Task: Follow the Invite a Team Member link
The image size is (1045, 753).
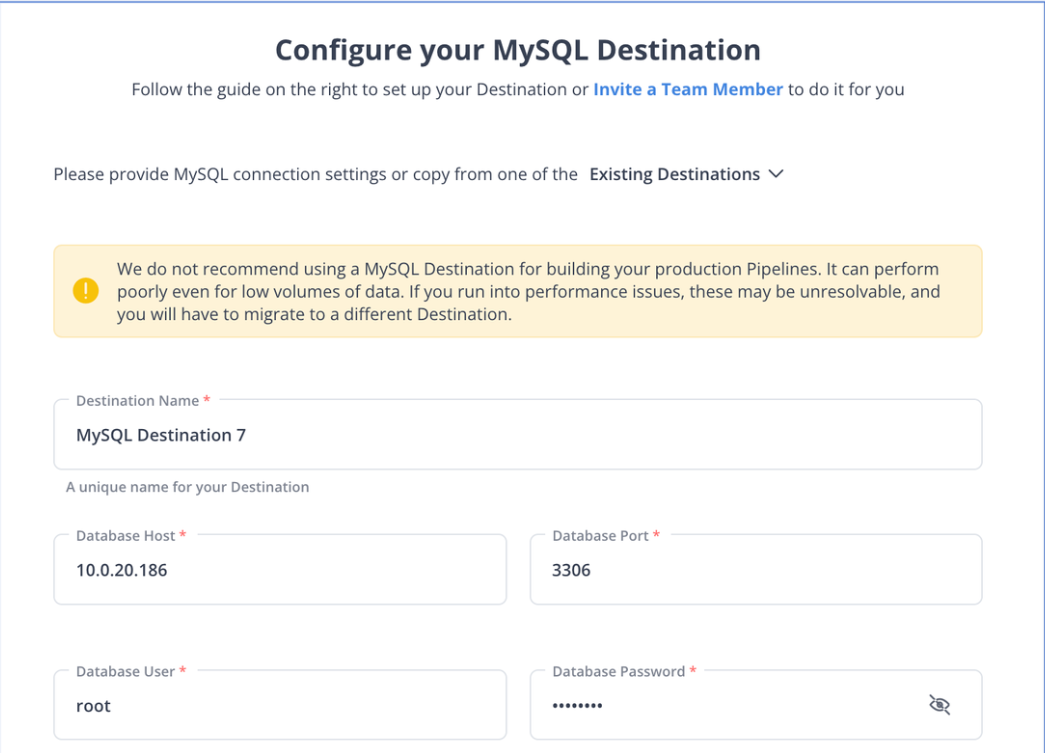Action: click(688, 89)
